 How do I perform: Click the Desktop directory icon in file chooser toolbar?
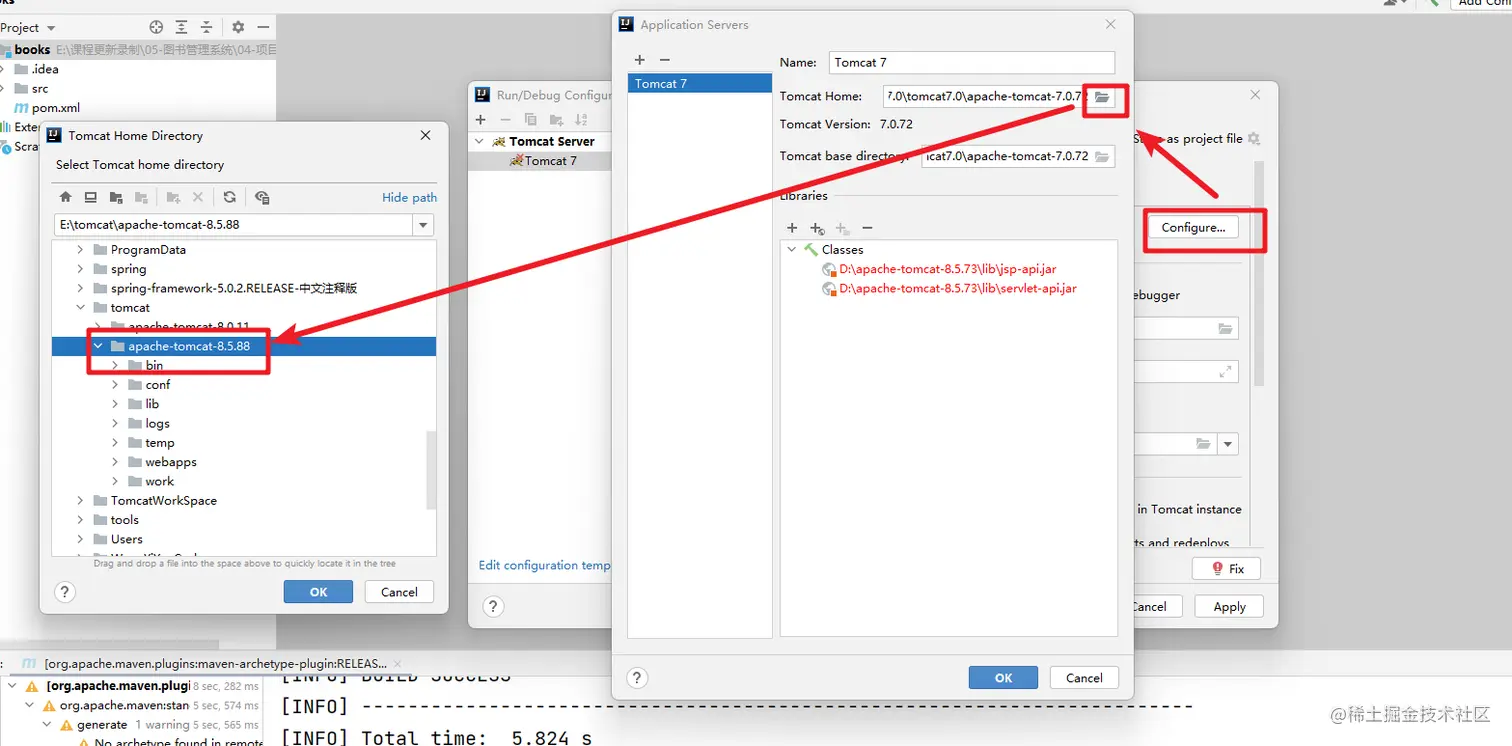[x=90, y=197]
